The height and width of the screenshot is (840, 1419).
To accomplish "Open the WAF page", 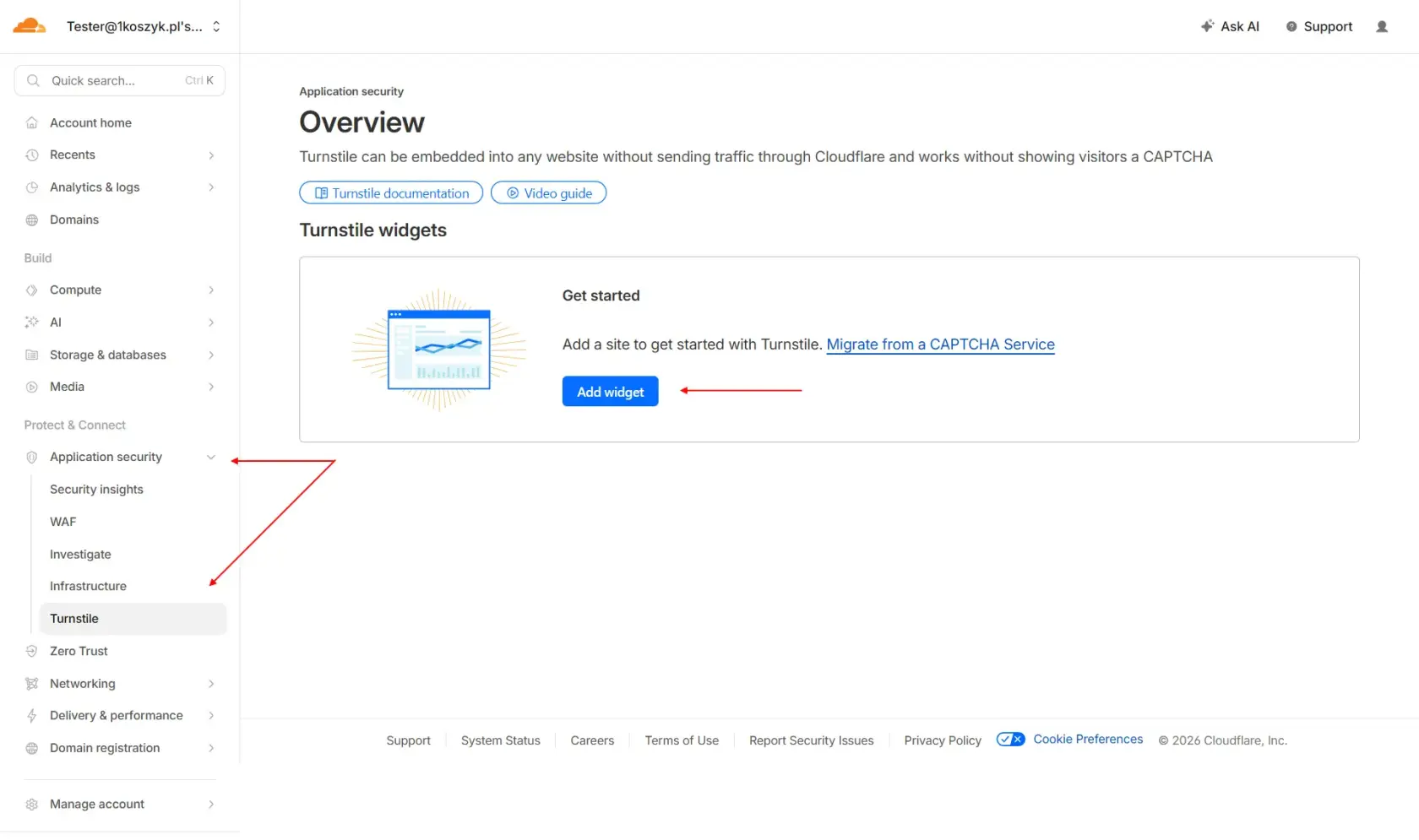I will click(63, 522).
